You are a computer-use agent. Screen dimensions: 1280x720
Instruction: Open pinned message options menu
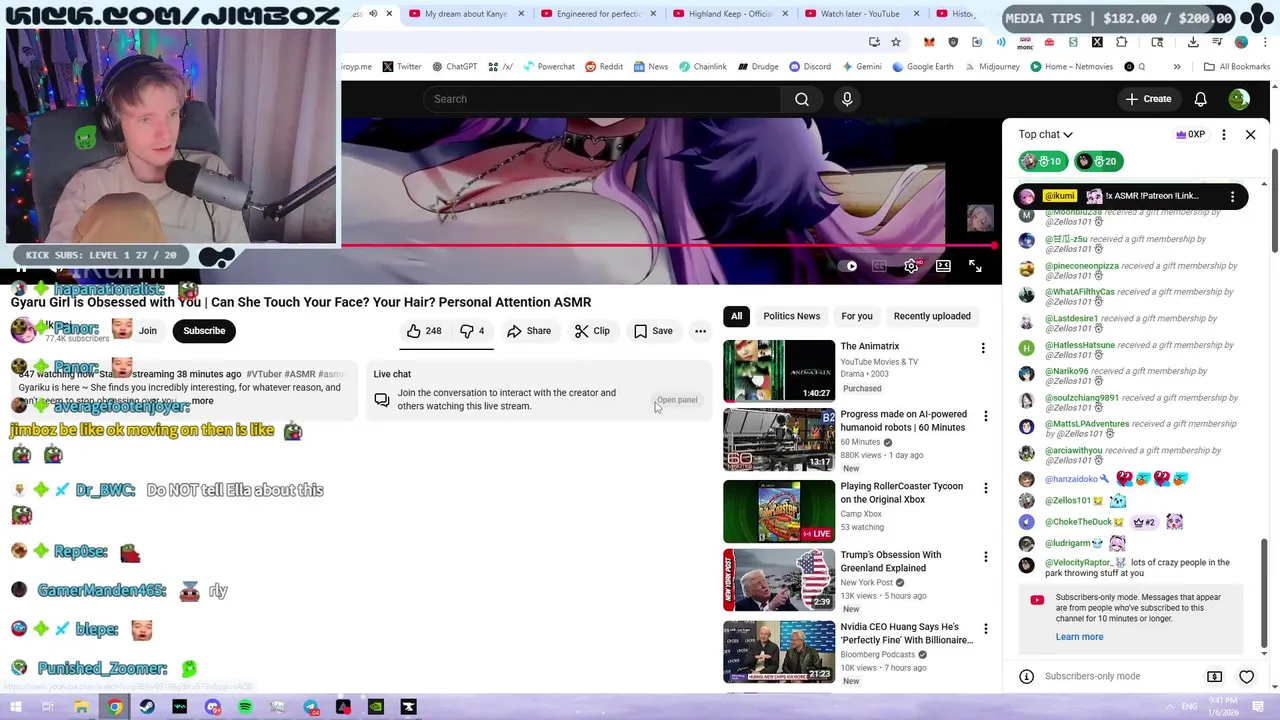[x=1232, y=196]
